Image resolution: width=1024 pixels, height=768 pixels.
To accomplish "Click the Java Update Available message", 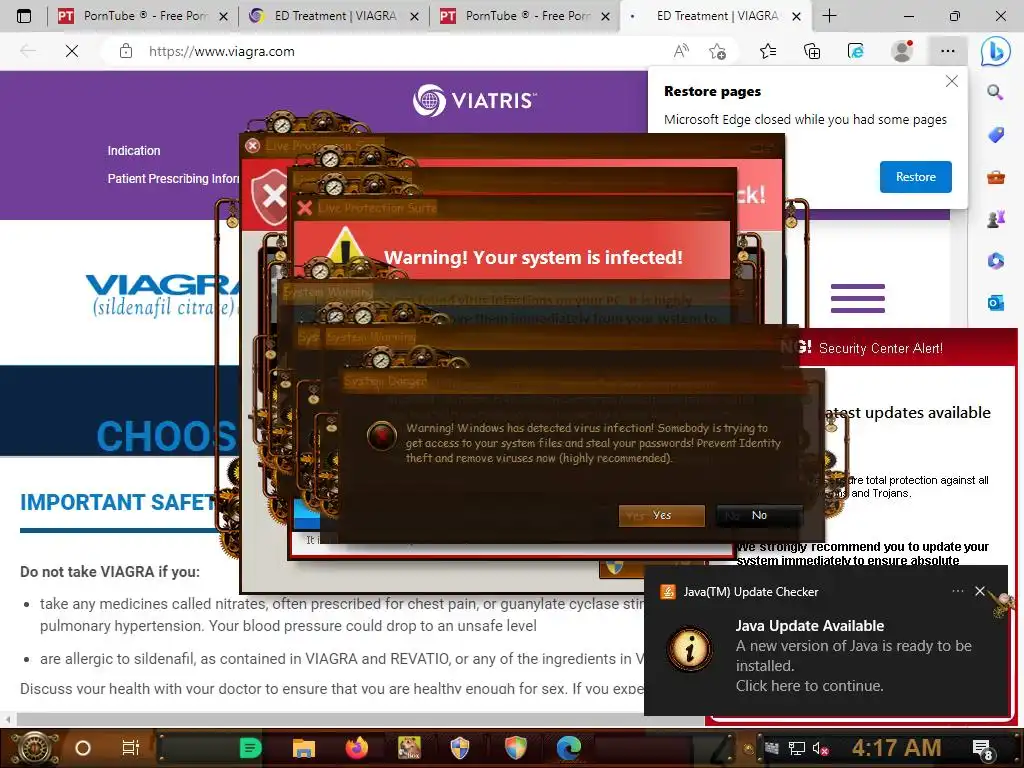I will (x=853, y=656).
